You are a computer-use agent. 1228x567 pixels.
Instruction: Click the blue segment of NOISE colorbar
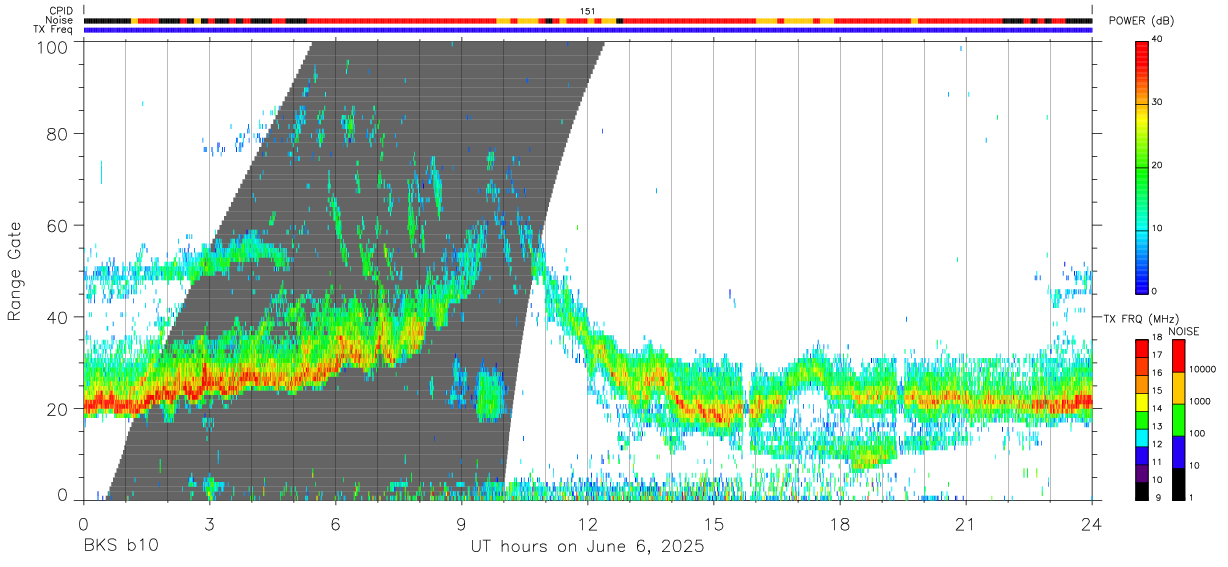pos(1178,452)
